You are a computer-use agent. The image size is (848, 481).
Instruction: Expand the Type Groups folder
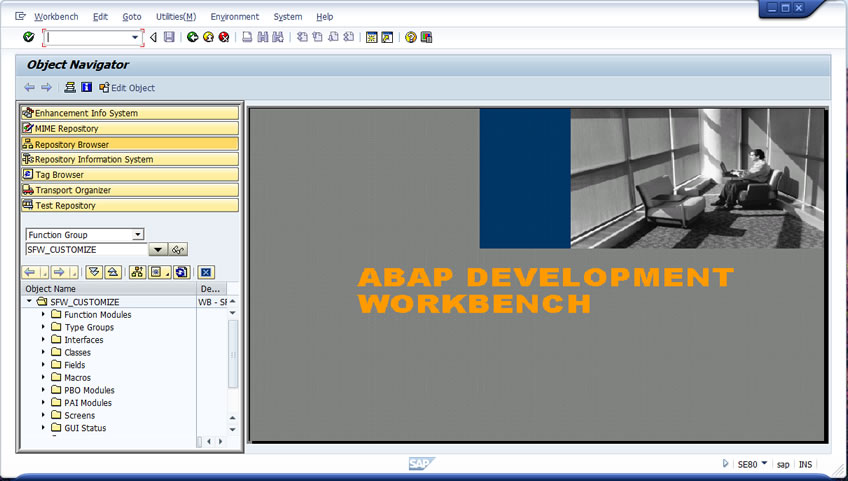[43, 326]
